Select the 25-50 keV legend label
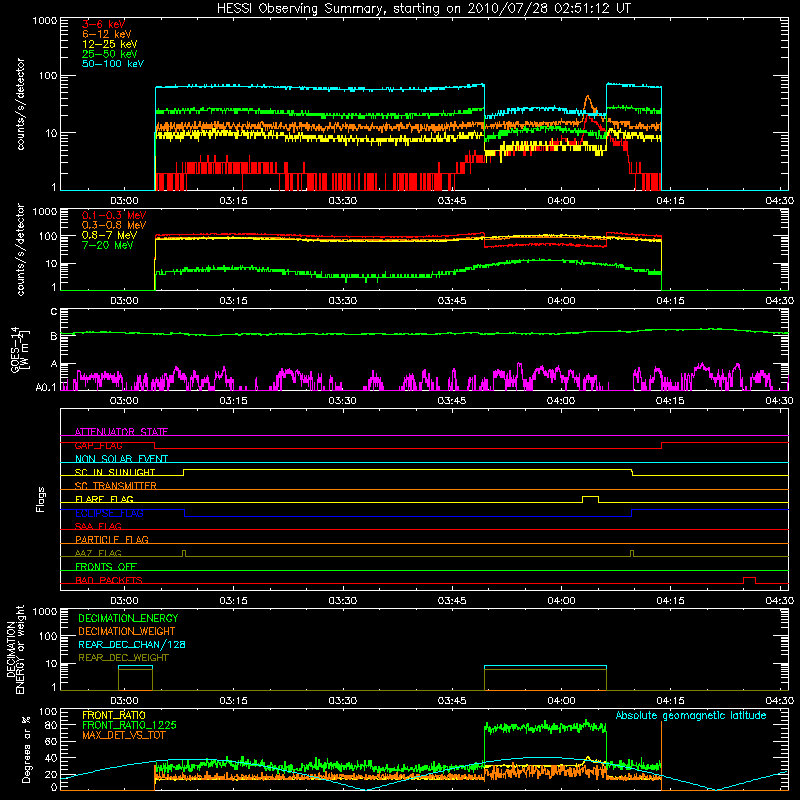 (x=110, y=54)
